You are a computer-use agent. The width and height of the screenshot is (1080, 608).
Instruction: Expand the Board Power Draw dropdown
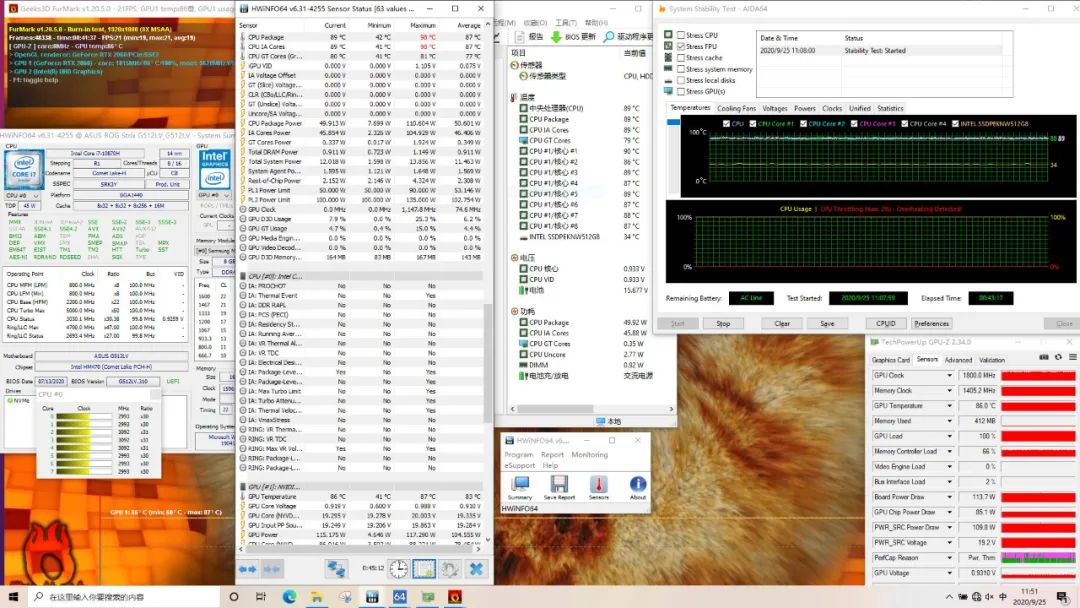950,497
